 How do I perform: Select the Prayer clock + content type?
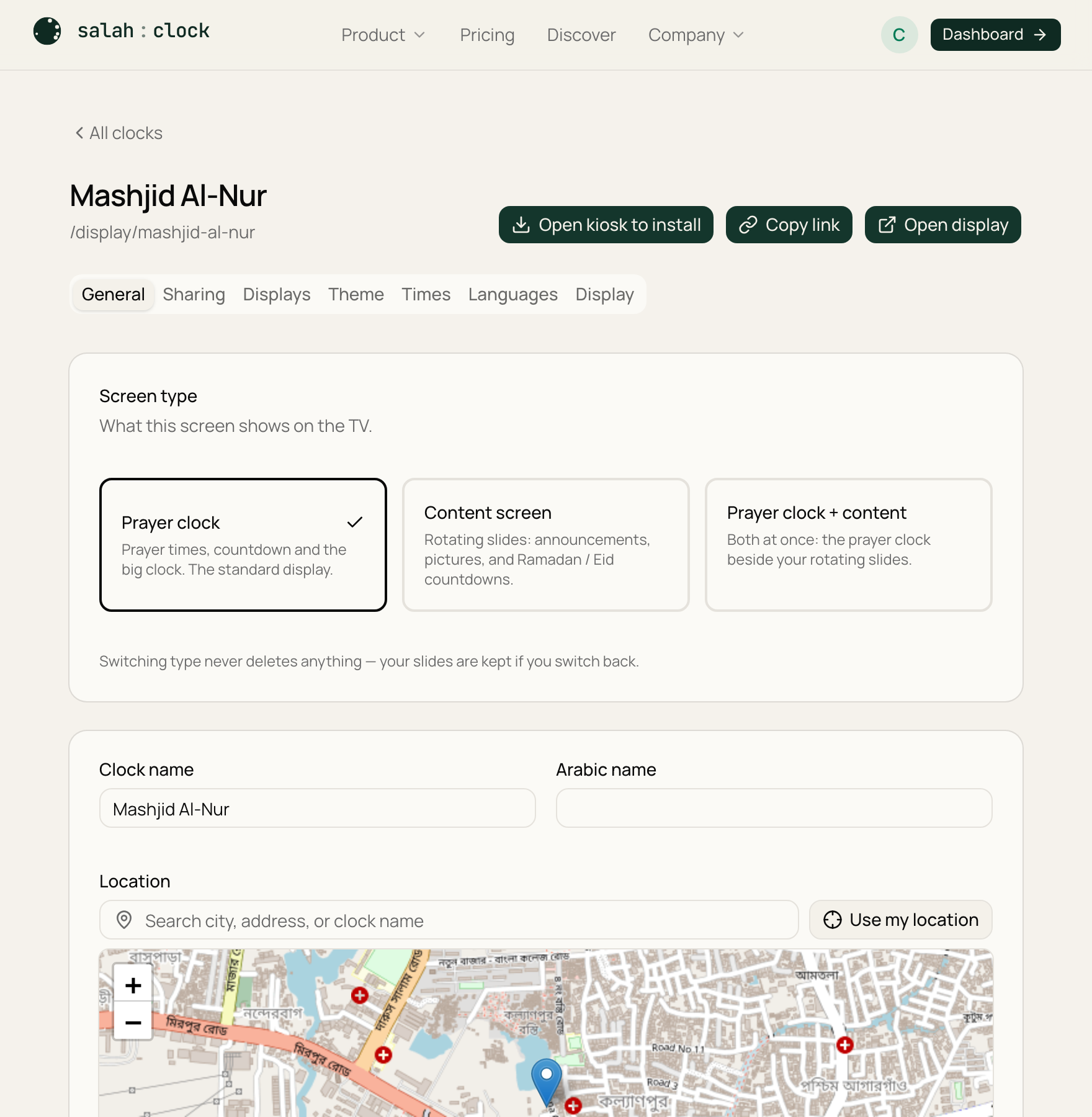[x=849, y=545]
